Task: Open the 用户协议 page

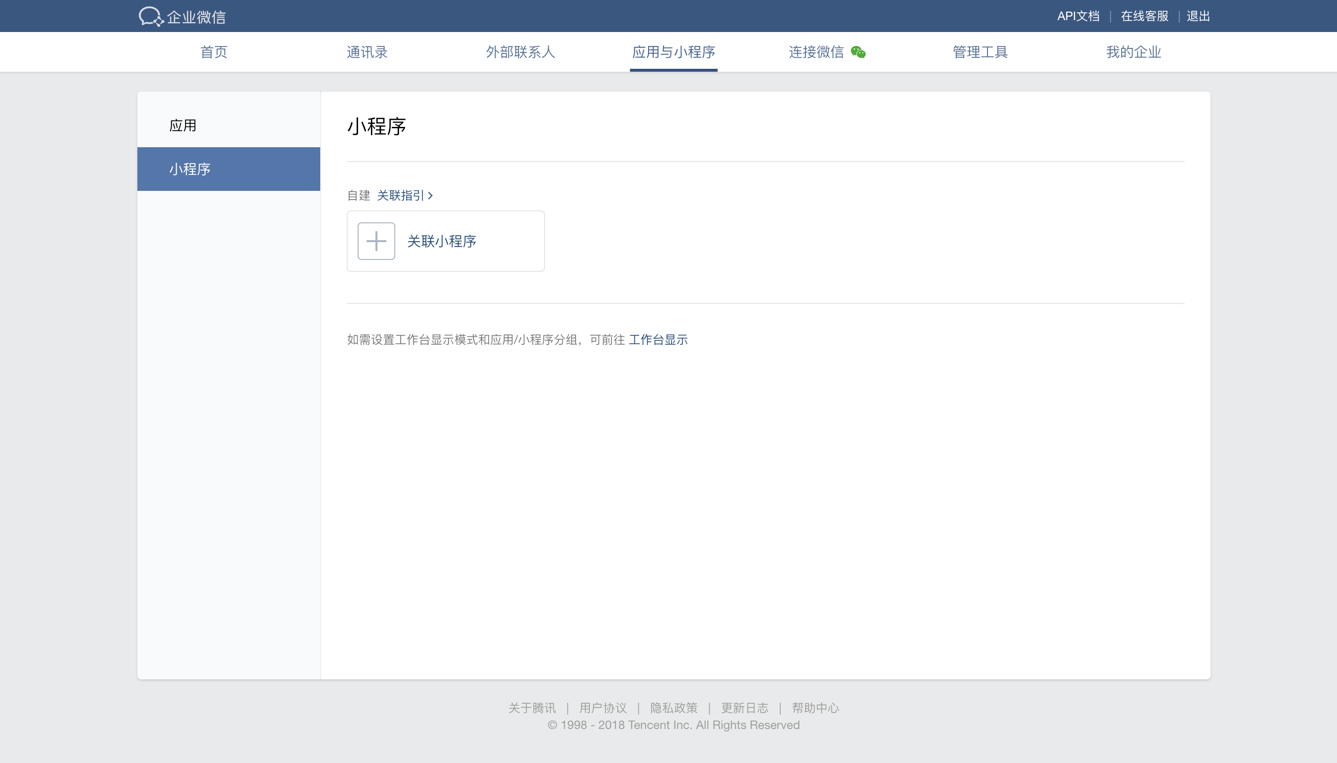Action: [x=603, y=707]
